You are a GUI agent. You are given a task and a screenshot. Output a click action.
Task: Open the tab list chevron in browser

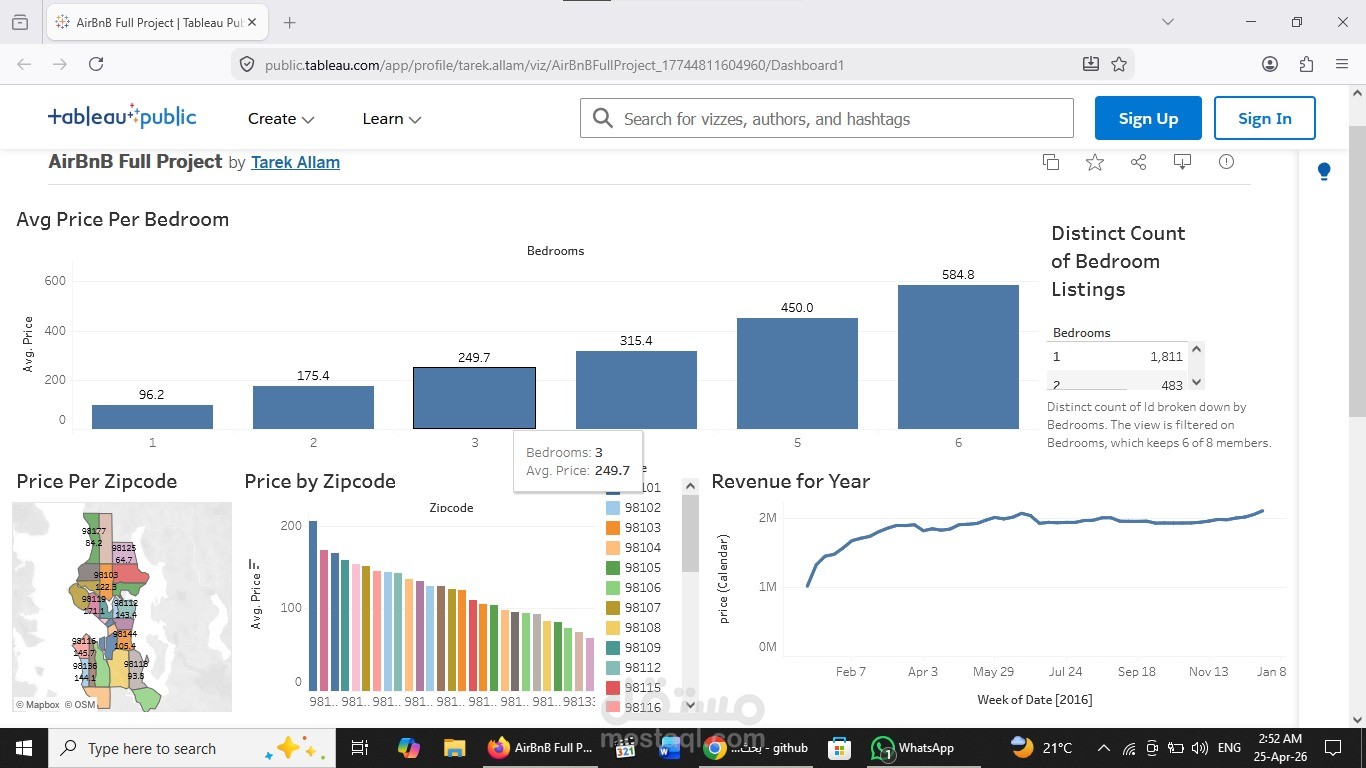click(1167, 22)
